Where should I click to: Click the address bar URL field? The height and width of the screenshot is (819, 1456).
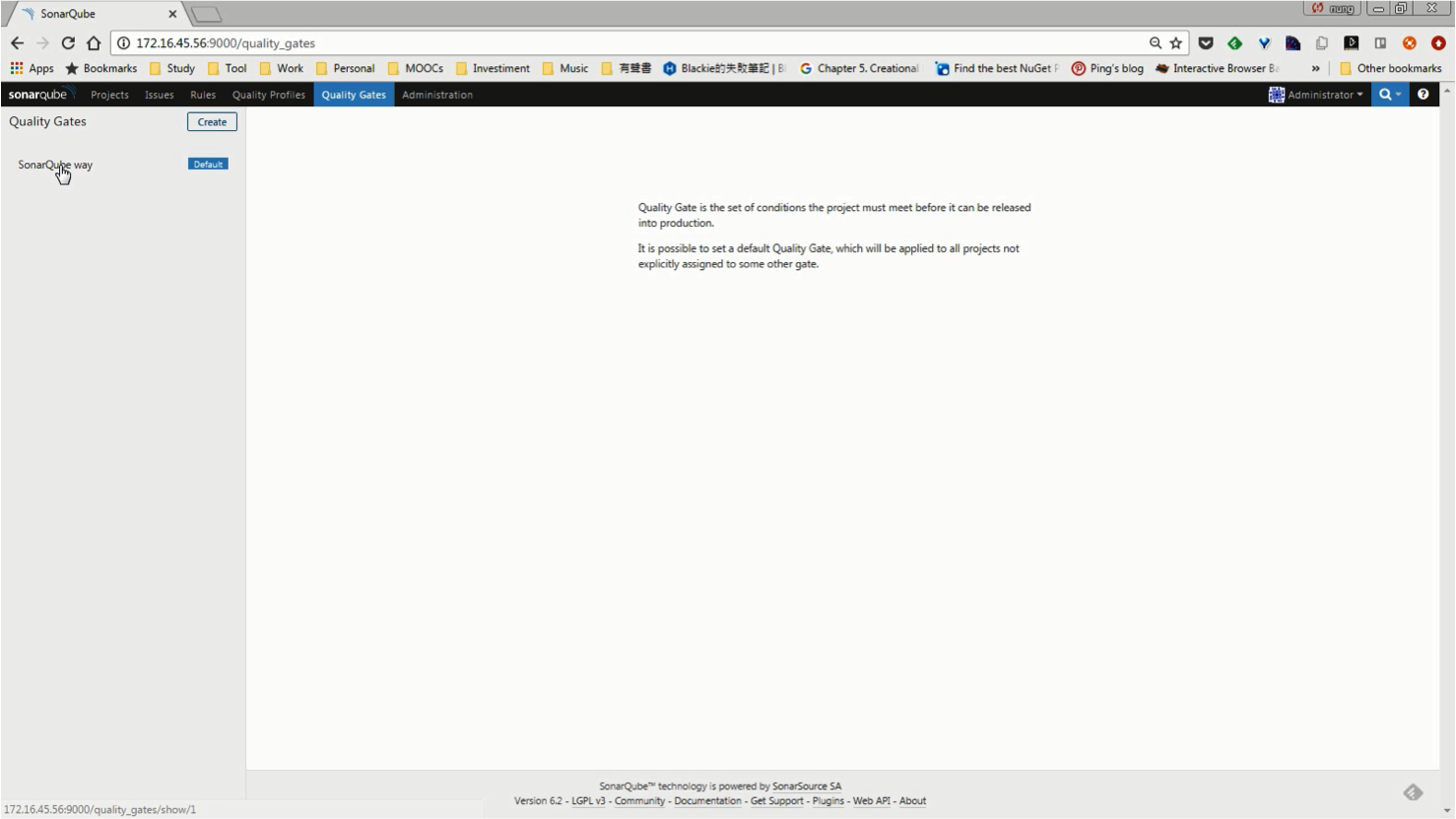pyautogui.click(x=630, y=43)
